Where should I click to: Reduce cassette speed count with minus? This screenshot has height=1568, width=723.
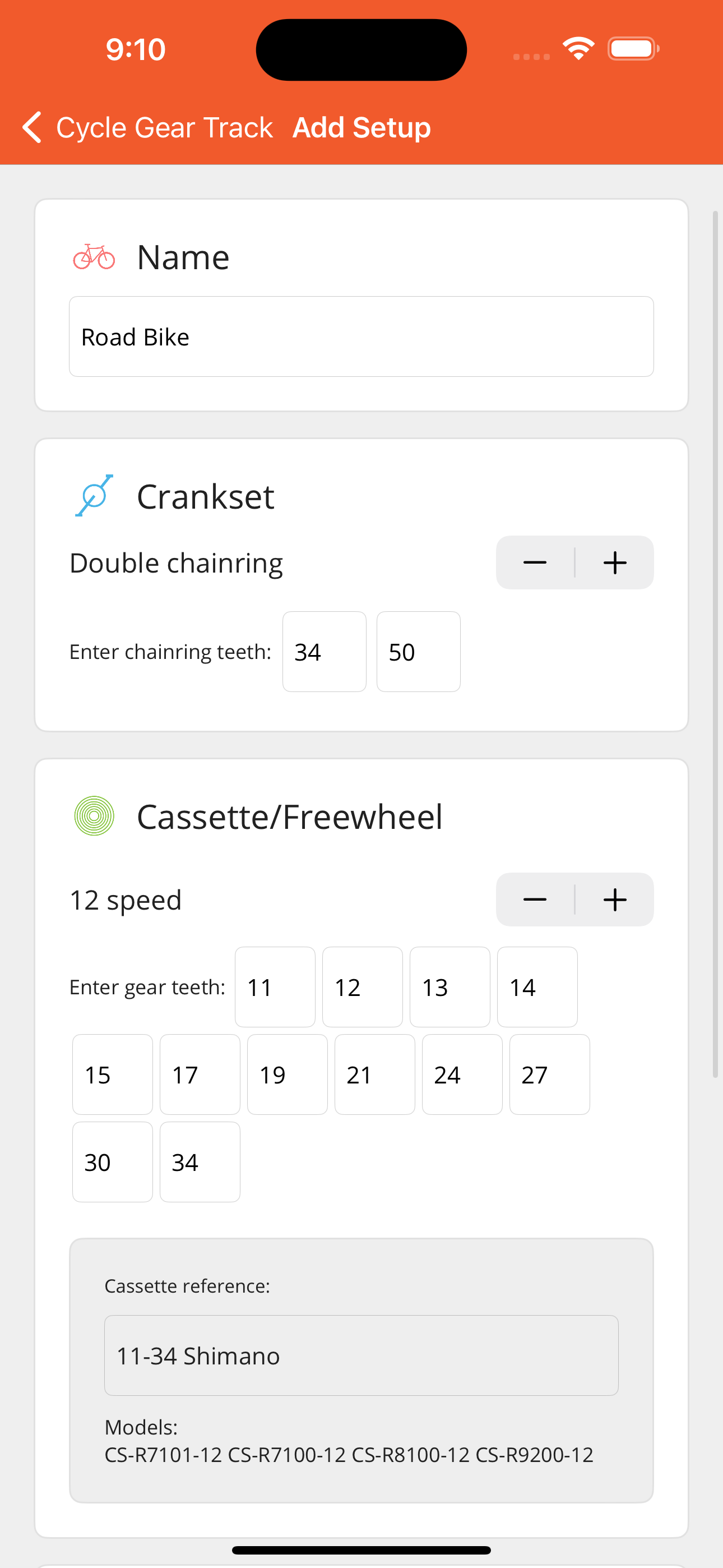coord(535,900)
